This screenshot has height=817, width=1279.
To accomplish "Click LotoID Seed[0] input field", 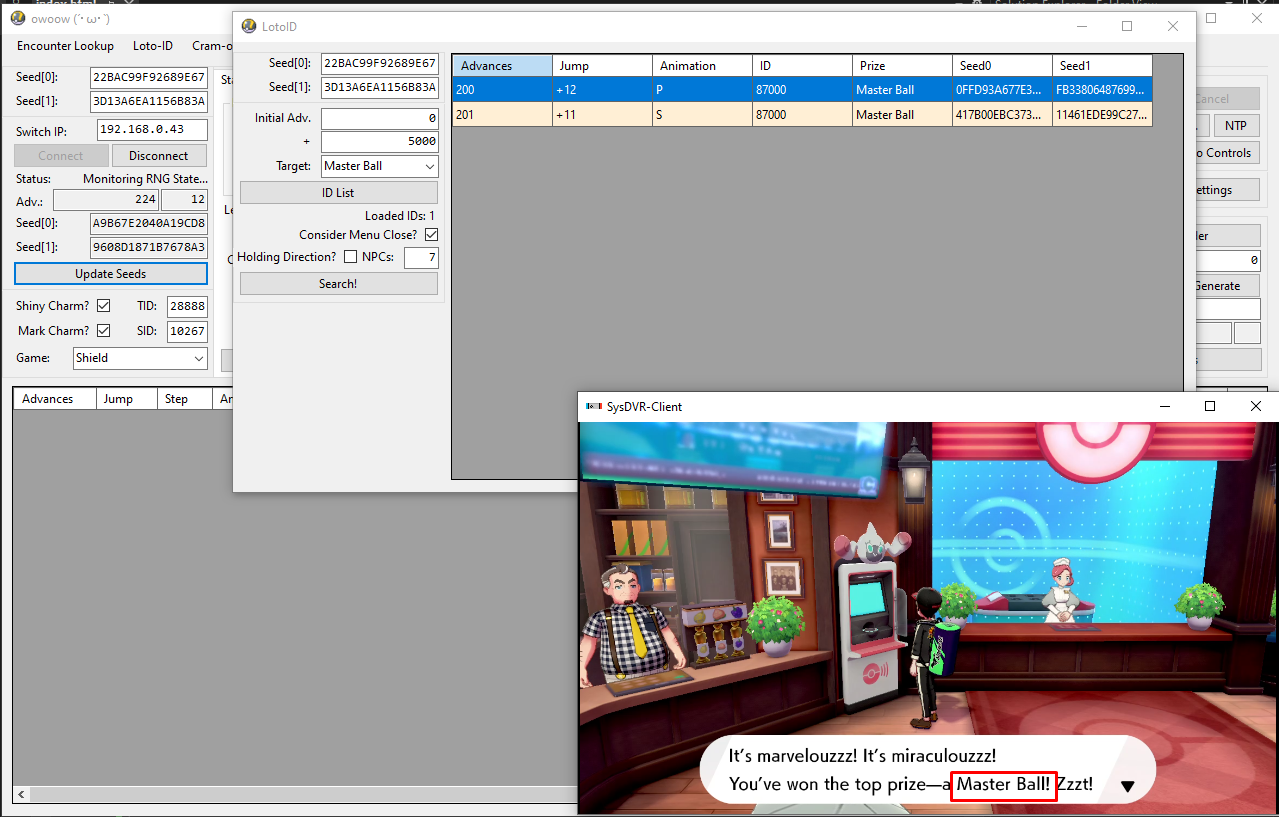I will point(379,64).
